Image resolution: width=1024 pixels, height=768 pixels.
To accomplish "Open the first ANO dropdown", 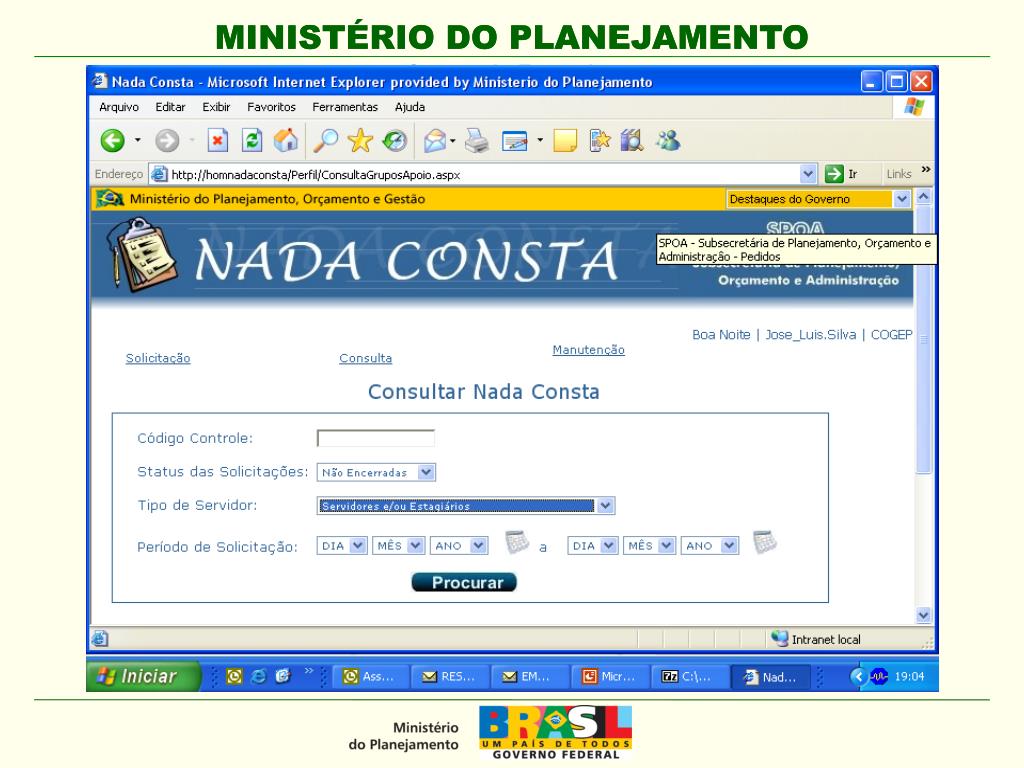I will 479,545.
